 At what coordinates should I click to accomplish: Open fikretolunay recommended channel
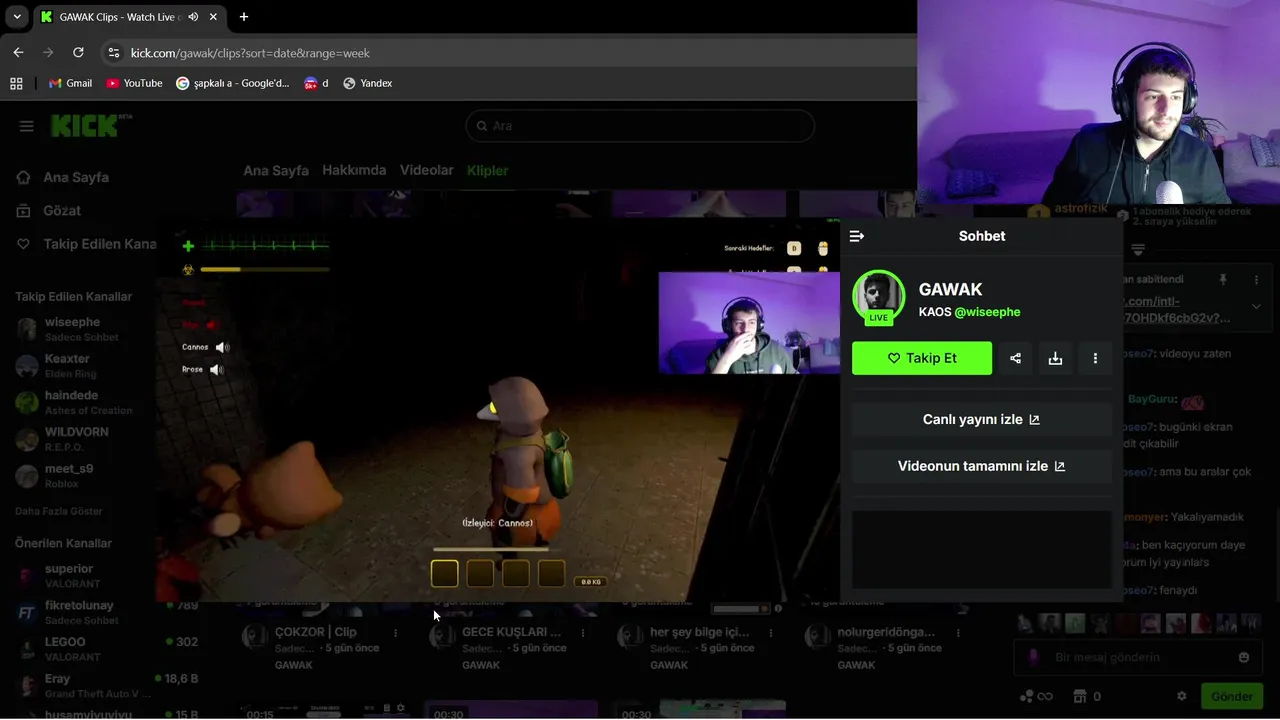80,612
